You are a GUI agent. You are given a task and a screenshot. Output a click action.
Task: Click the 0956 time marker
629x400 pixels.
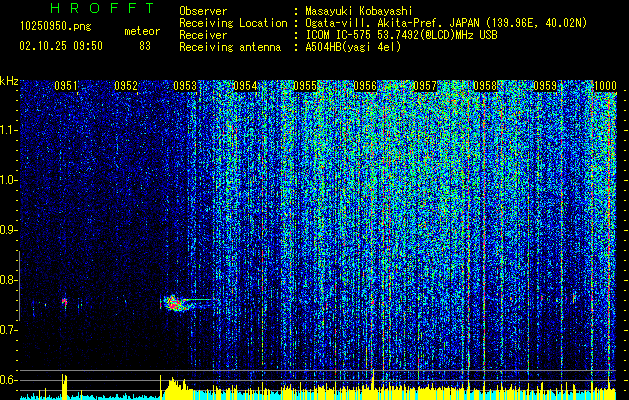[365, 86]
